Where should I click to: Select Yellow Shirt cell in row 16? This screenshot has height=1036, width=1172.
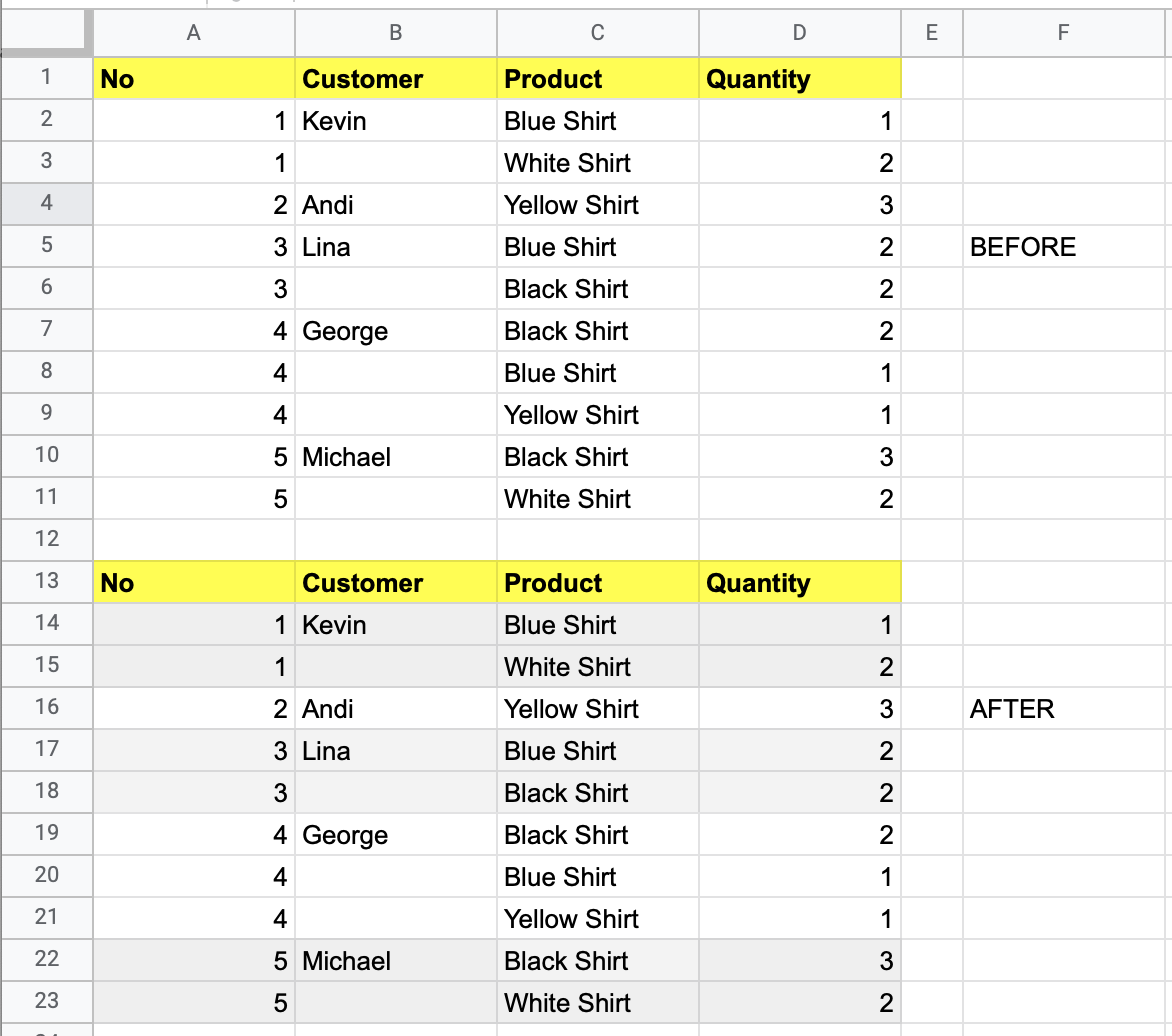pyautogui.click(x=597, y=709)
